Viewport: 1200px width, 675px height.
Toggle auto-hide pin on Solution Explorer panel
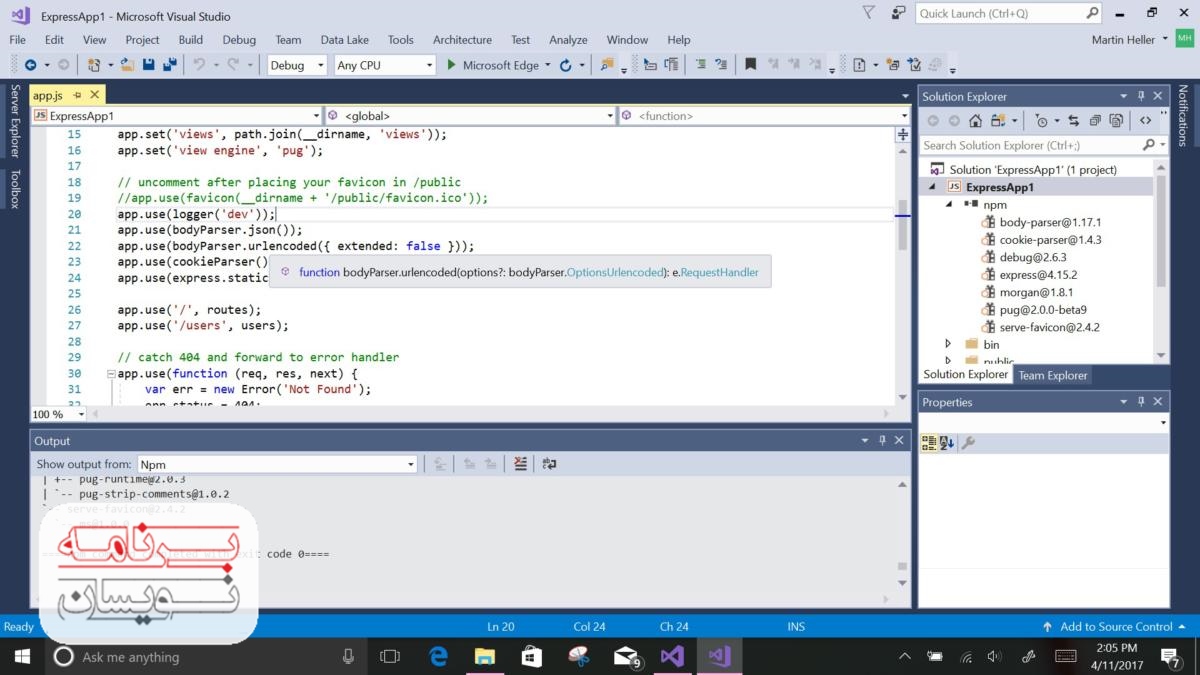tap(1141, 96)
